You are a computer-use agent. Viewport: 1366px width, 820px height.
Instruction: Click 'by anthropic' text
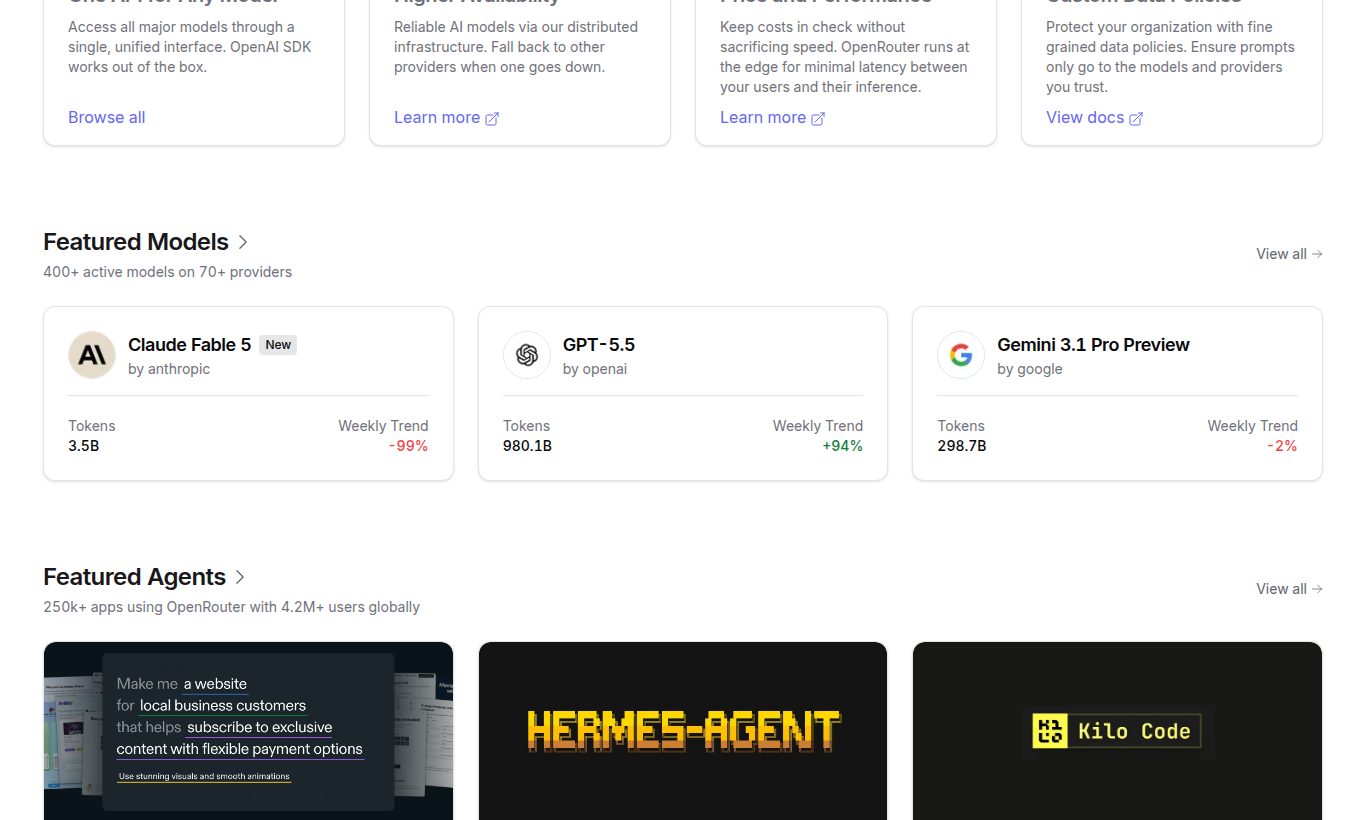[169, 369]
